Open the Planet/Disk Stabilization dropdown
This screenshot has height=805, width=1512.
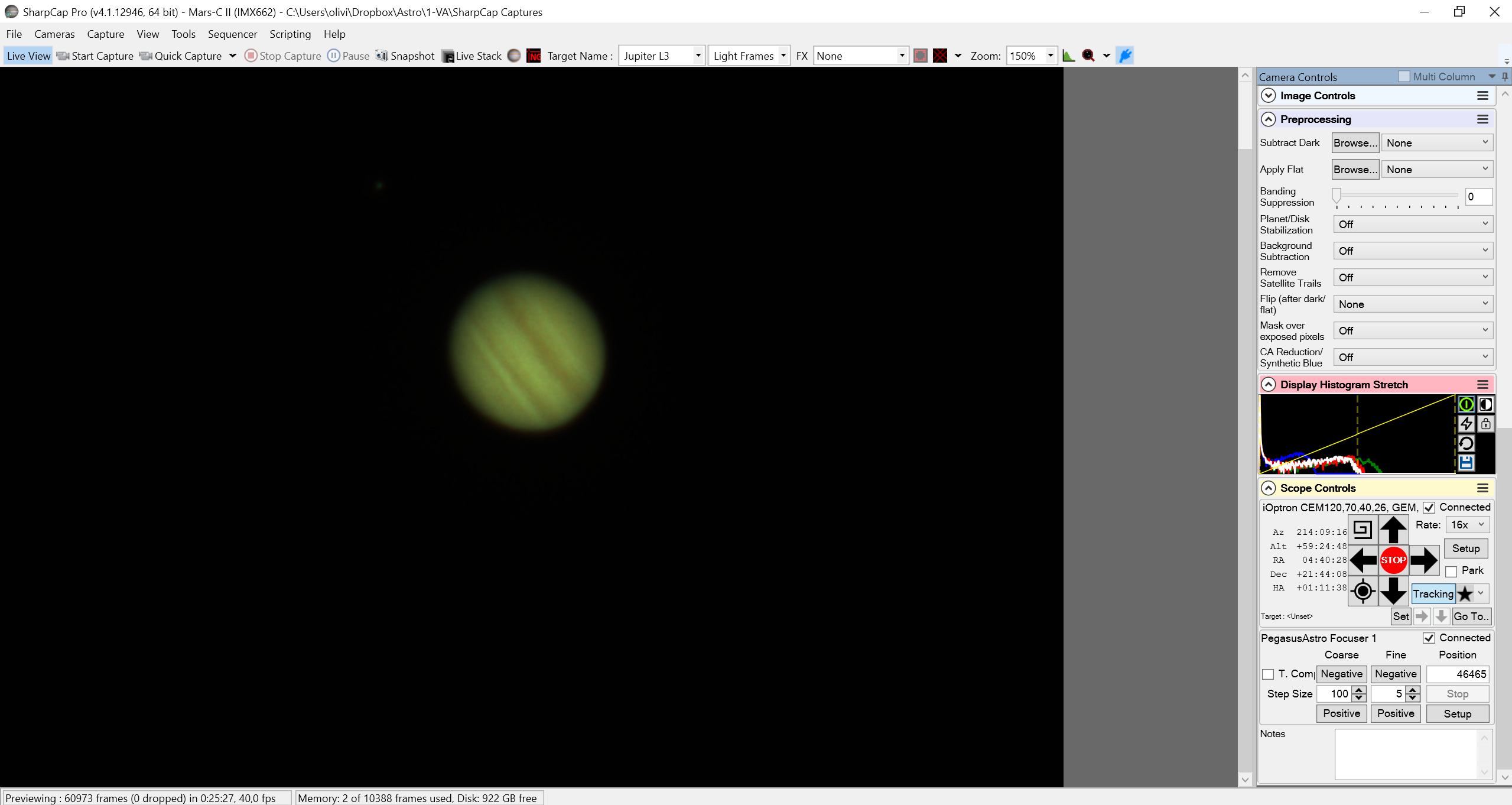point(1413,224)
